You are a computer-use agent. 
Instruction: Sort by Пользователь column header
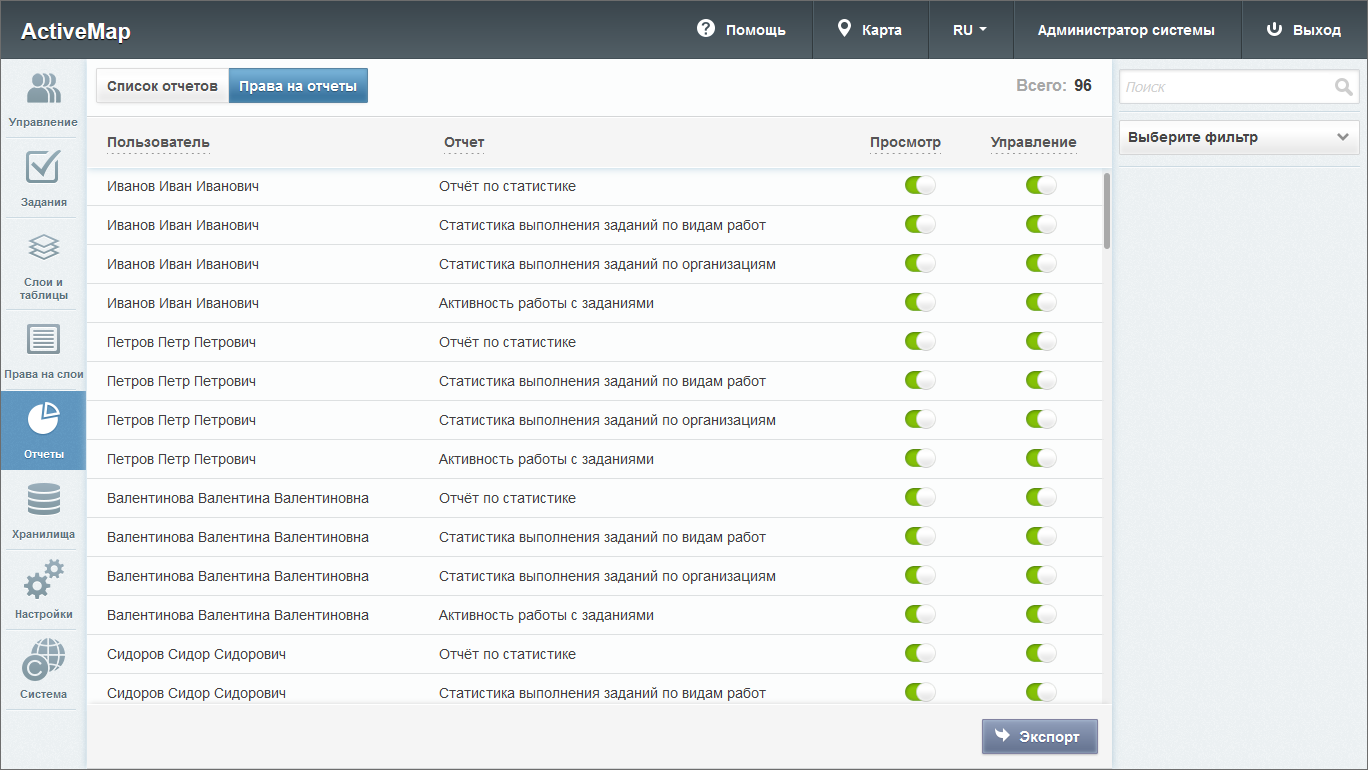click(158, 142)
